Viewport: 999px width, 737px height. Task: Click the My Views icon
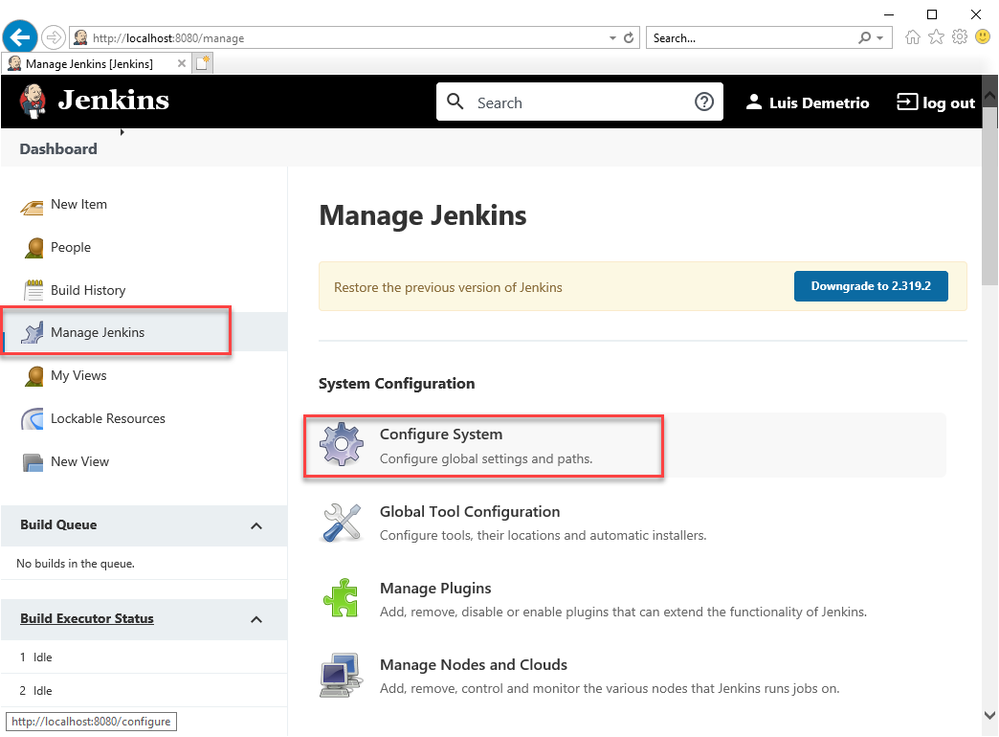click(34, 376)
